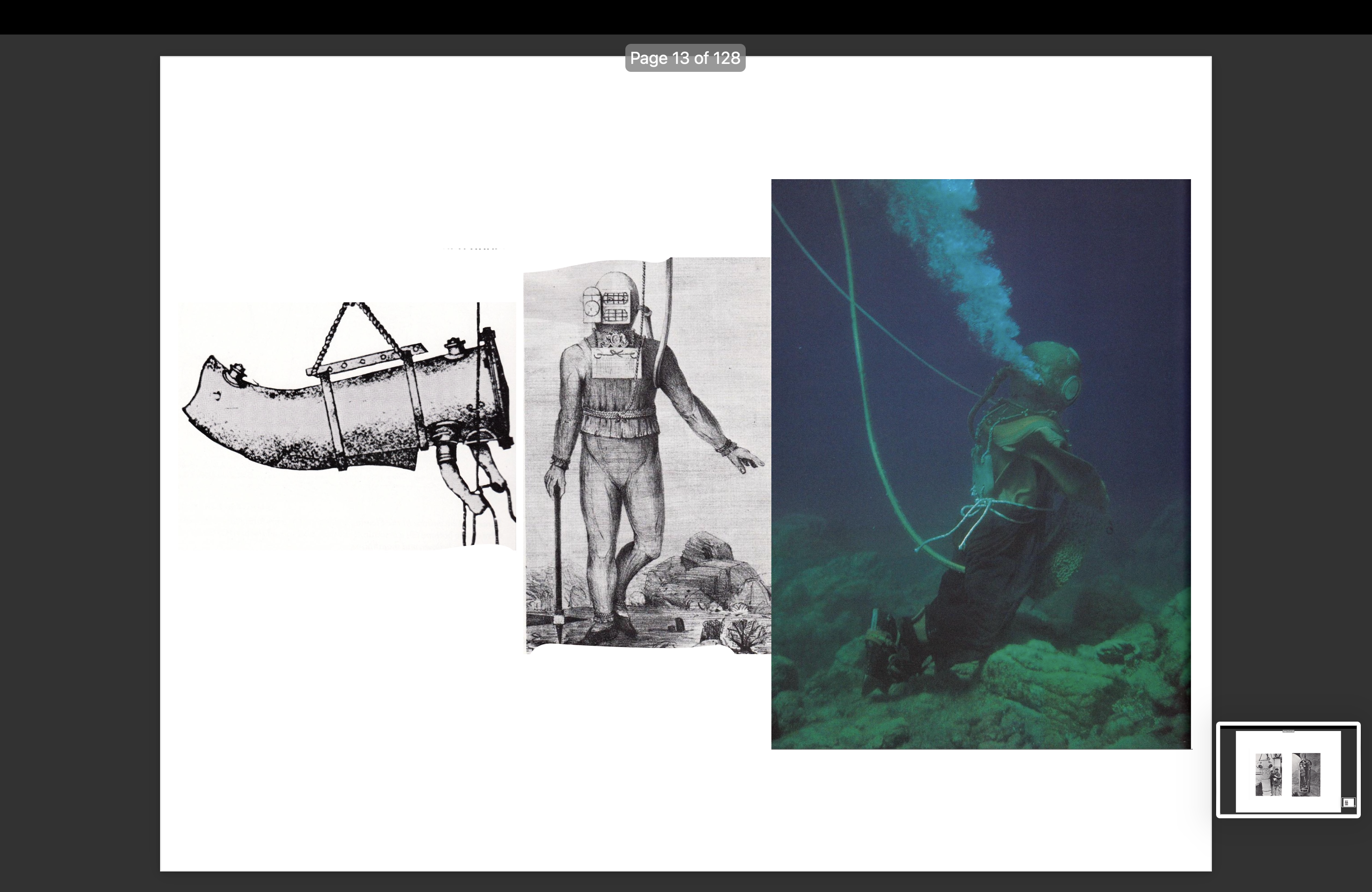Screen dimensions: 1372x892
Task: Click the diving chamber photo in thumbnail
Action: click(1268, 774)
